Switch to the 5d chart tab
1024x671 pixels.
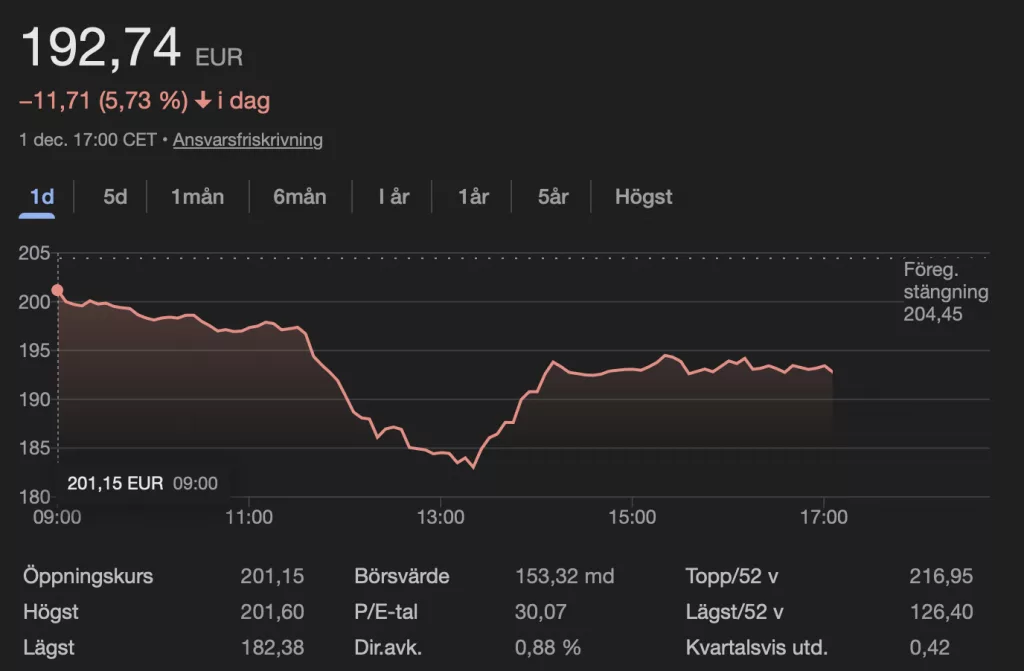[x=115, y=197]
